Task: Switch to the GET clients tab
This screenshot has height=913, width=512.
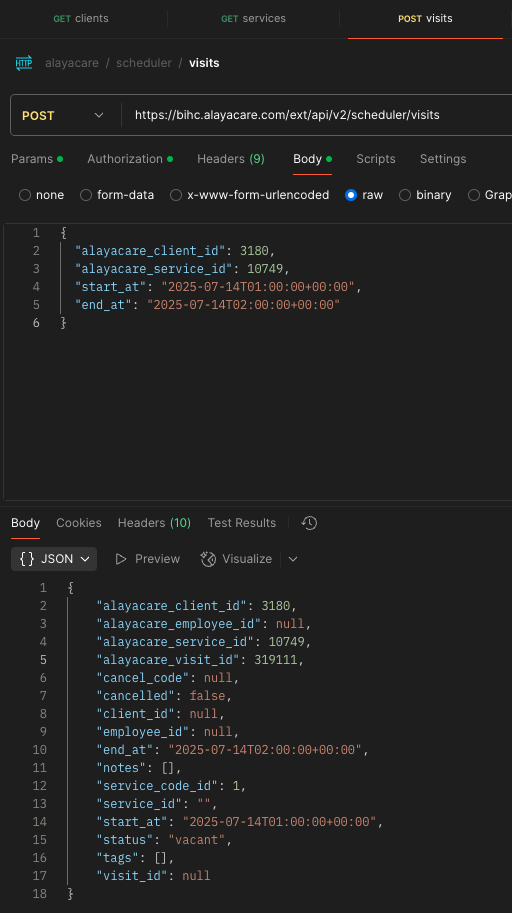Action: [81, 19]
